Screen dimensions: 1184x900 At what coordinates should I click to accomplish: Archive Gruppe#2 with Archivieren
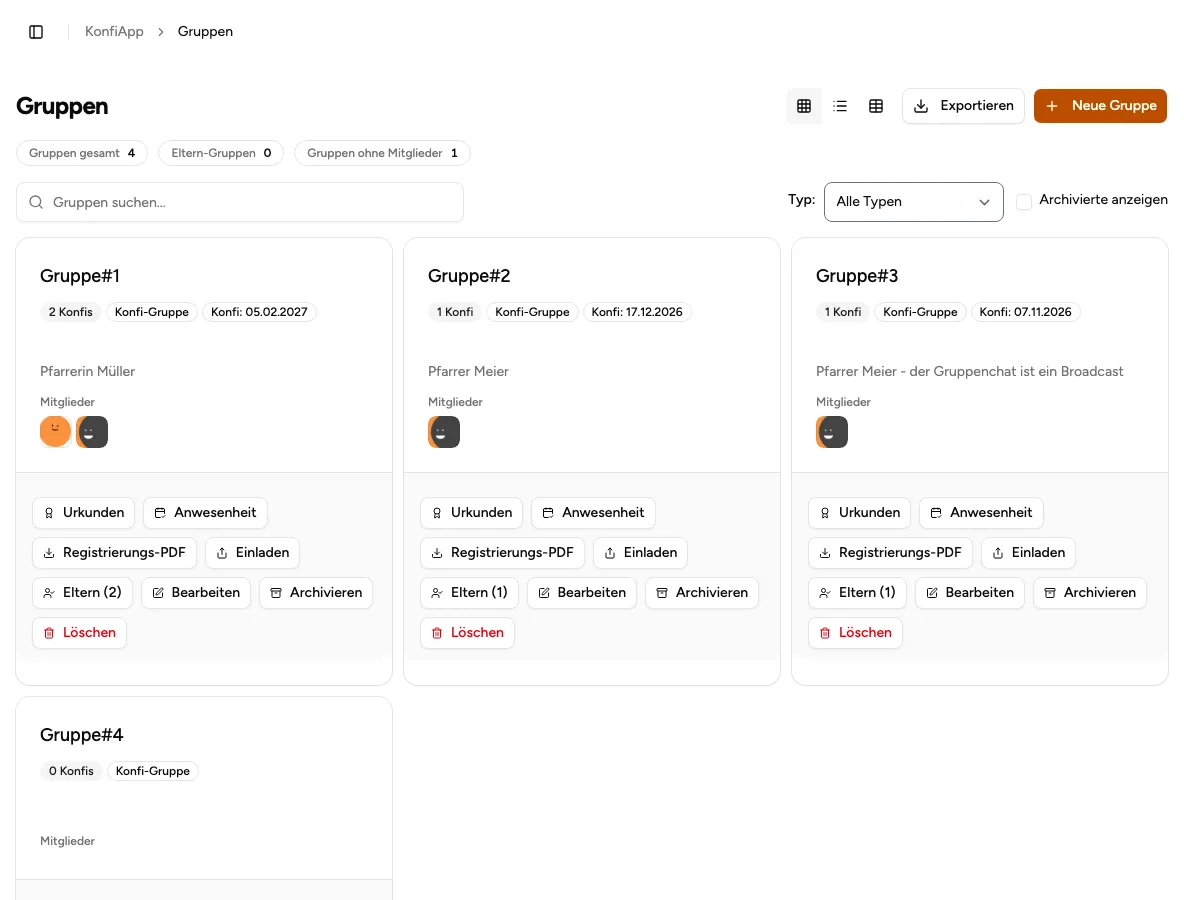point(702,593)
